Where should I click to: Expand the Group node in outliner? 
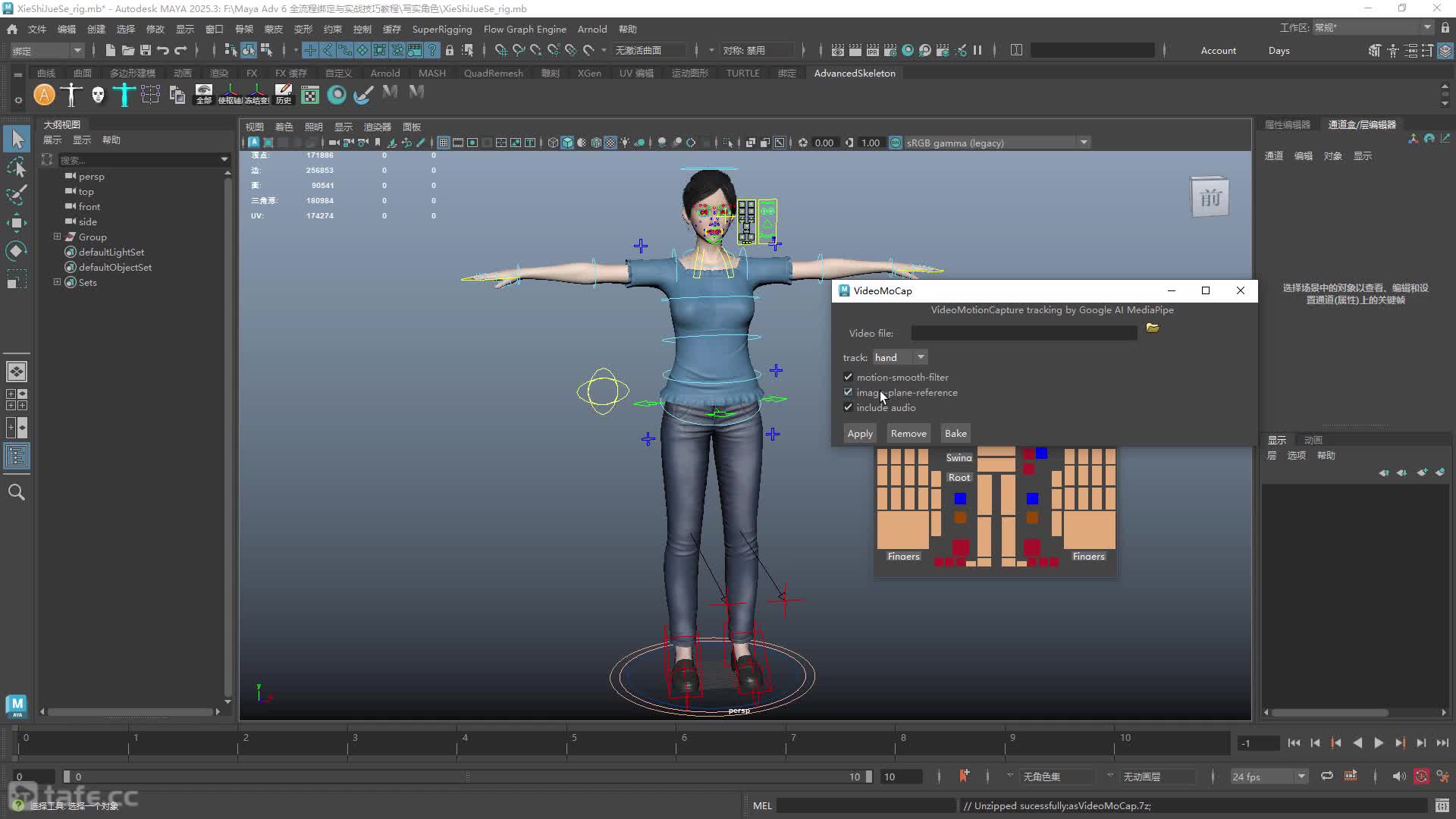(57, 237)
